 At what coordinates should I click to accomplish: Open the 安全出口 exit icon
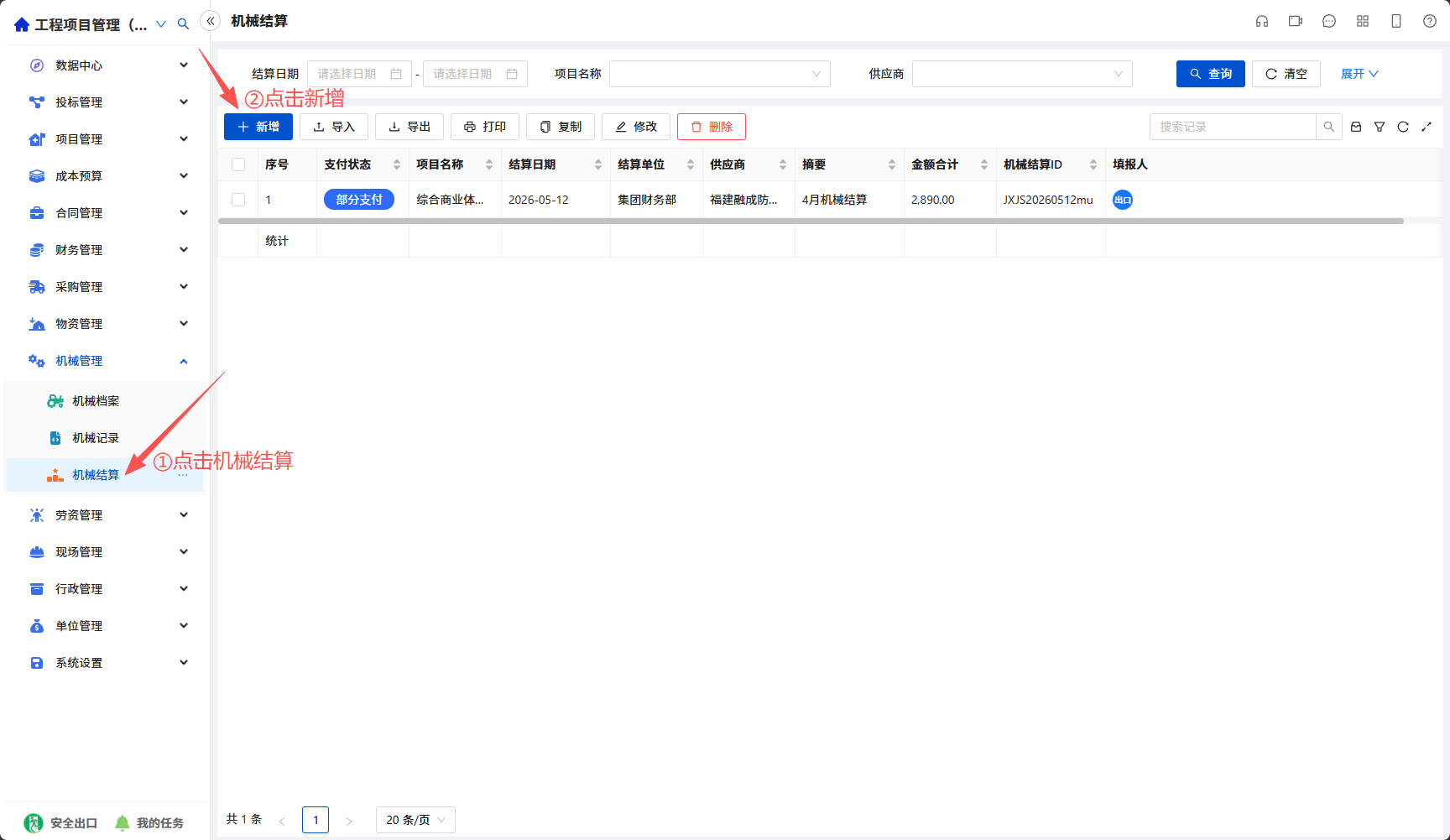point(34,822)
